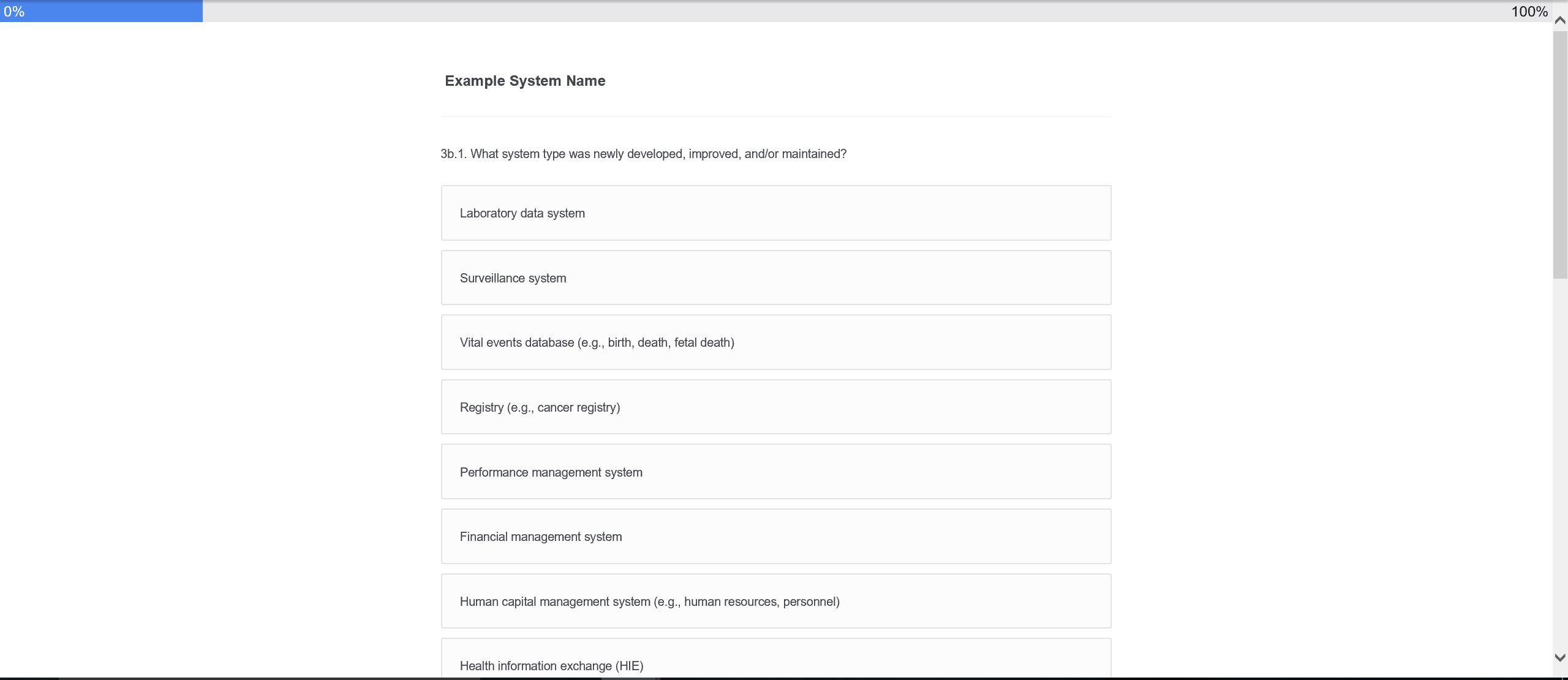
Task: Click the 0% progress label
Action: pyautogui.click(x=14, y=12)
